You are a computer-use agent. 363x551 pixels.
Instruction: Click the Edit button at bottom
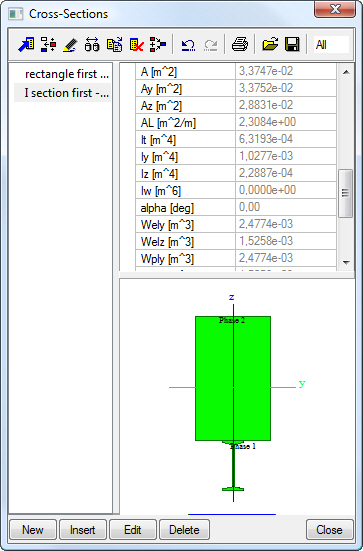(132, 530)
